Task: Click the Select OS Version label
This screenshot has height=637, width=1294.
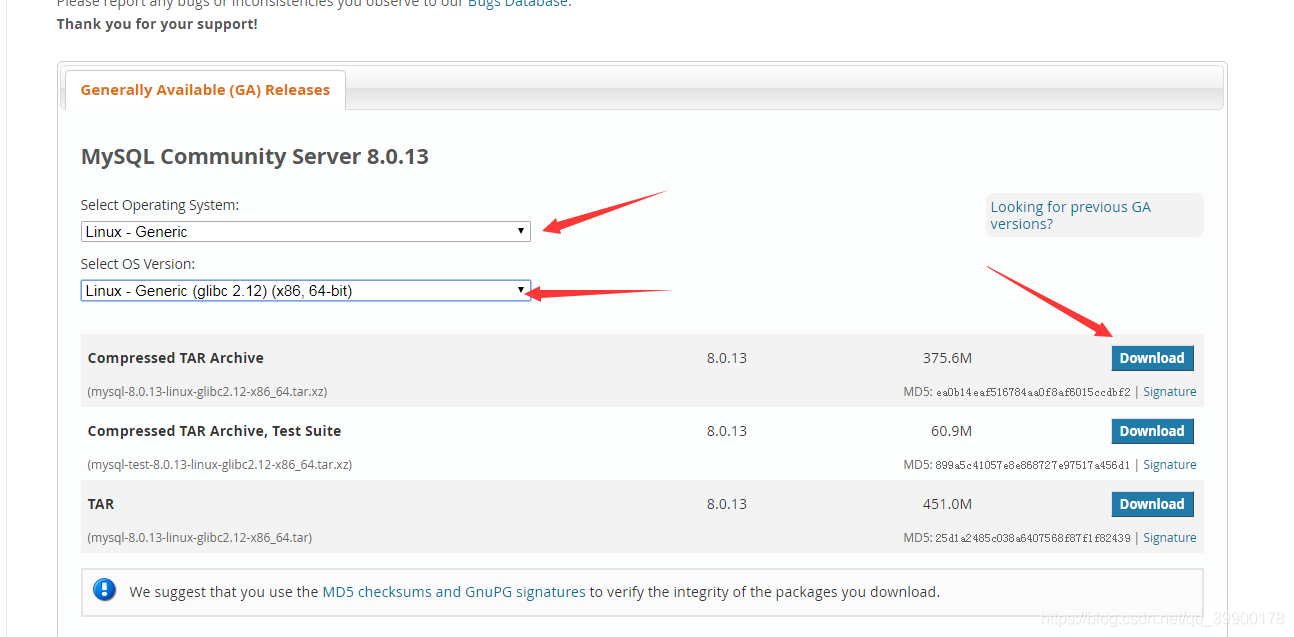Action: pyautogui.click(x=138, y=264)
